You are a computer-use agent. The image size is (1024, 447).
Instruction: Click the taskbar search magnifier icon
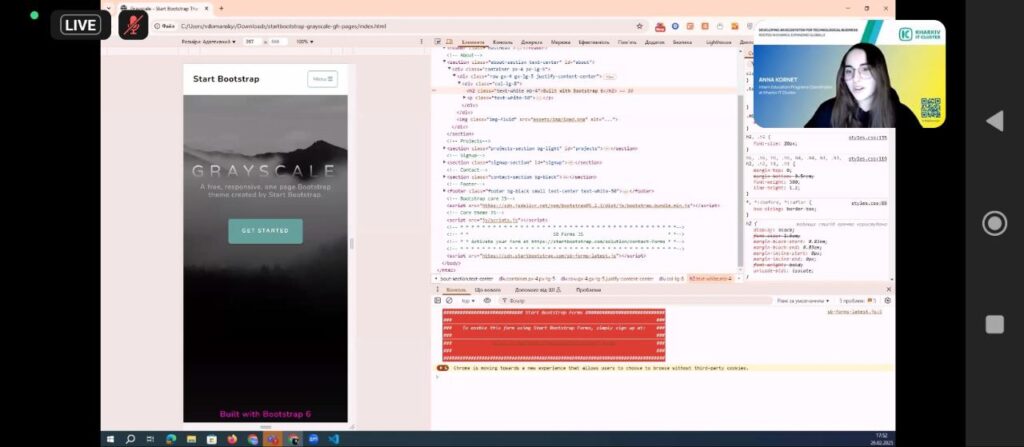click(130, 439)
